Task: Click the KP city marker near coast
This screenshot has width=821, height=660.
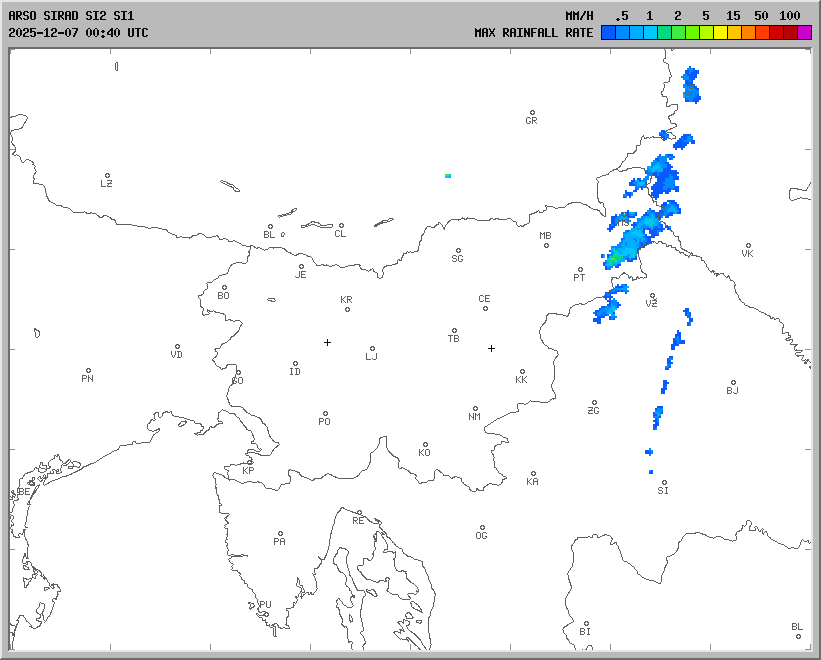Action: pyautogui.click(x=250, y=462)
